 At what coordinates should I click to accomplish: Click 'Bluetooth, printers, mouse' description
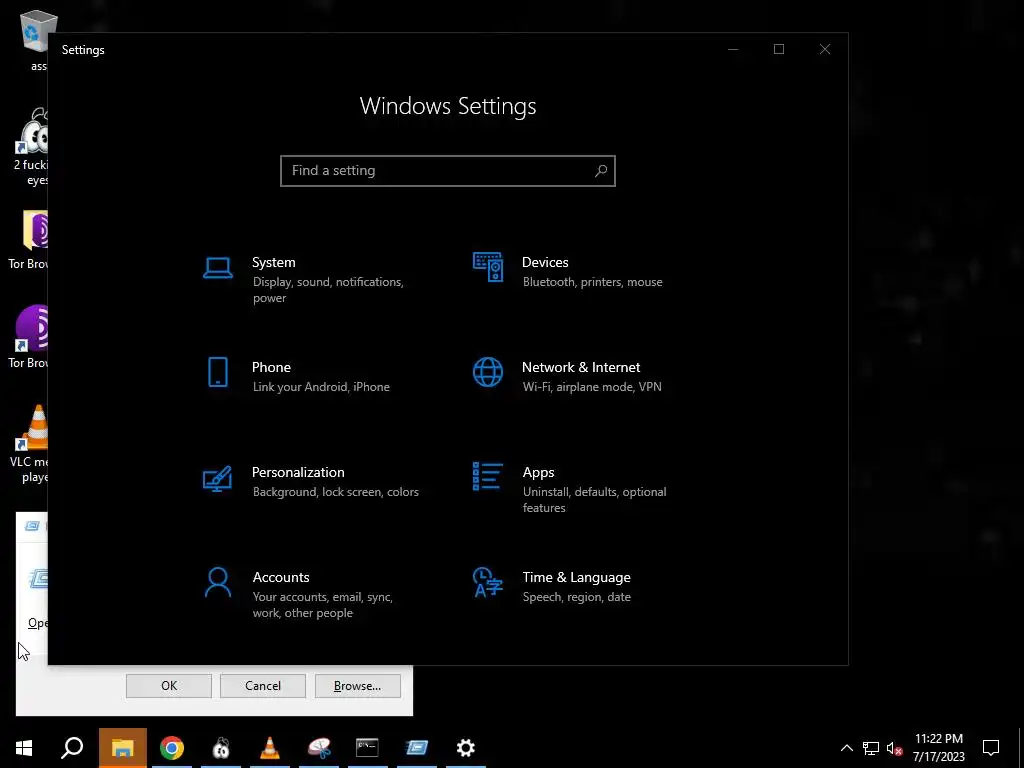pyautogui.click(x=593, y=282)
